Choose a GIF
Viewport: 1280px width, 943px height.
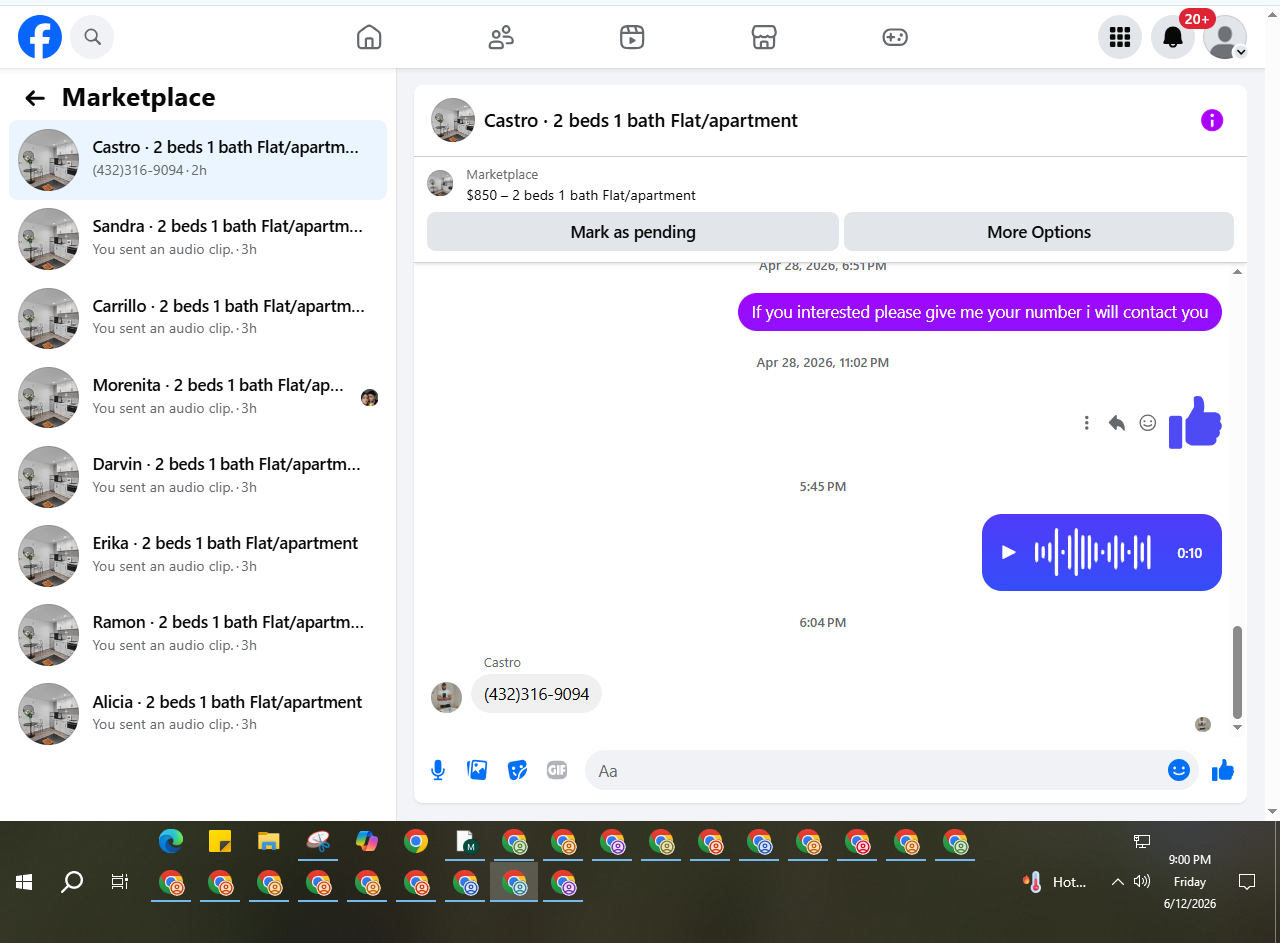coord(557,770)
